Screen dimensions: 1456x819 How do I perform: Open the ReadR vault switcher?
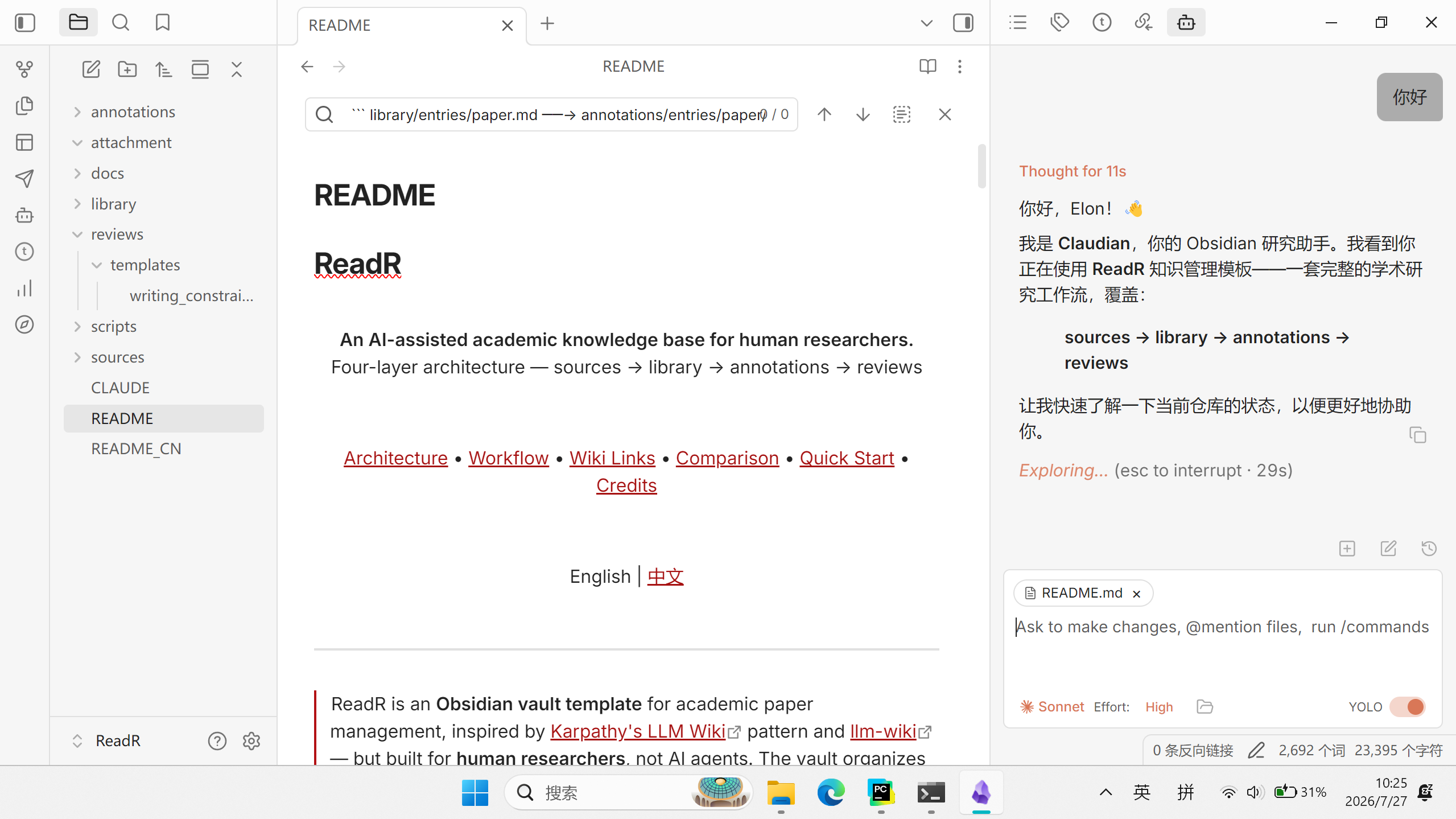(107, 740)
